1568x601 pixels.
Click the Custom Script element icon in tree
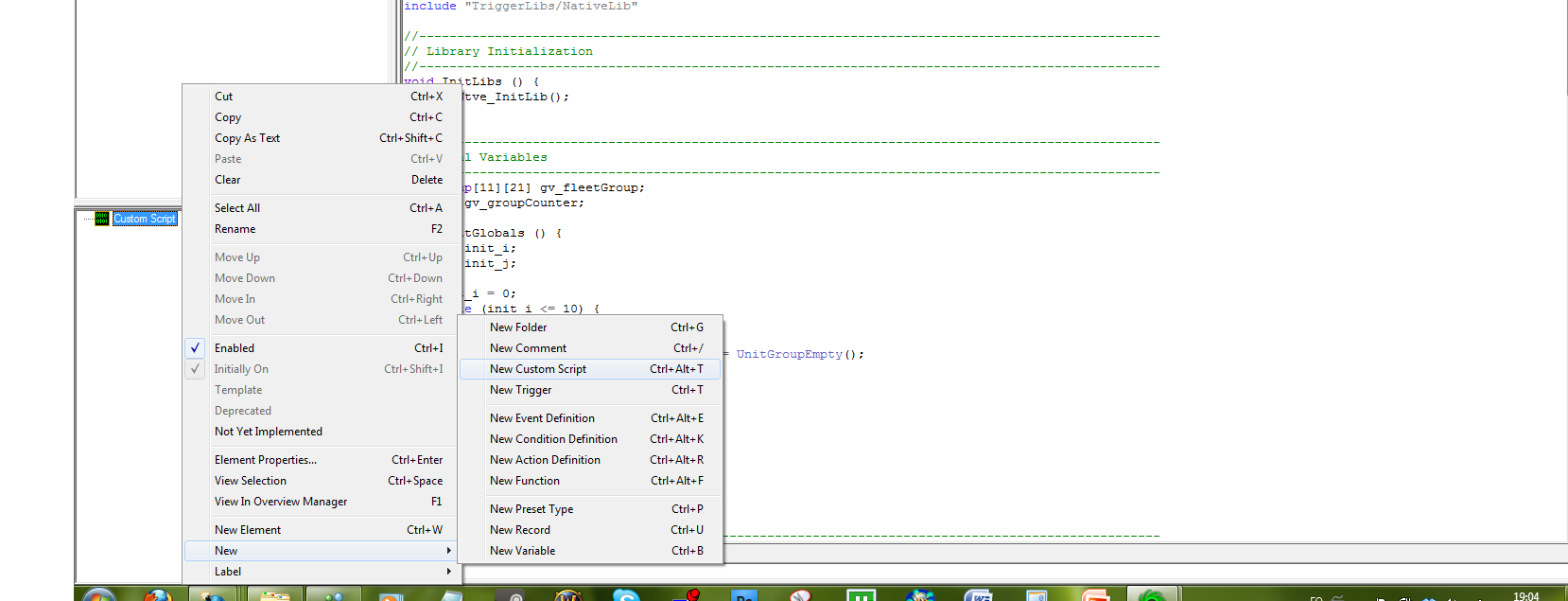pos(101,219)
